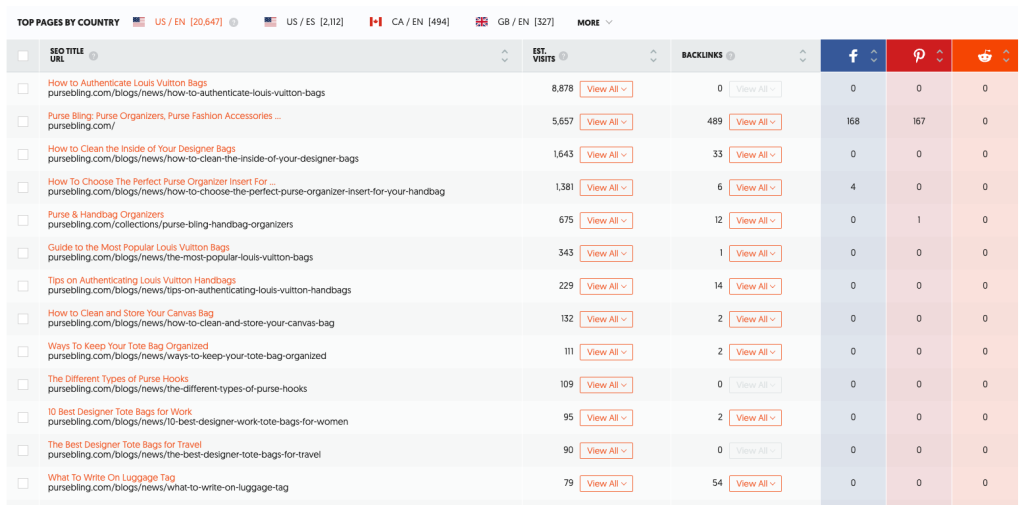Viewport: 1024px width, 505px height.
Task: Open visits View All for 79 visits row
Action: point(606,483)
